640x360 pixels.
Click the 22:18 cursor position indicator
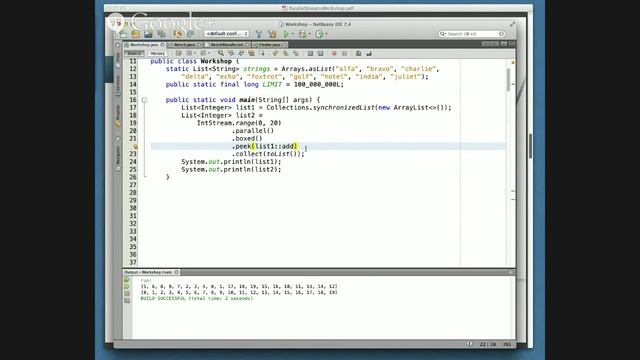(x=488, y=344)
